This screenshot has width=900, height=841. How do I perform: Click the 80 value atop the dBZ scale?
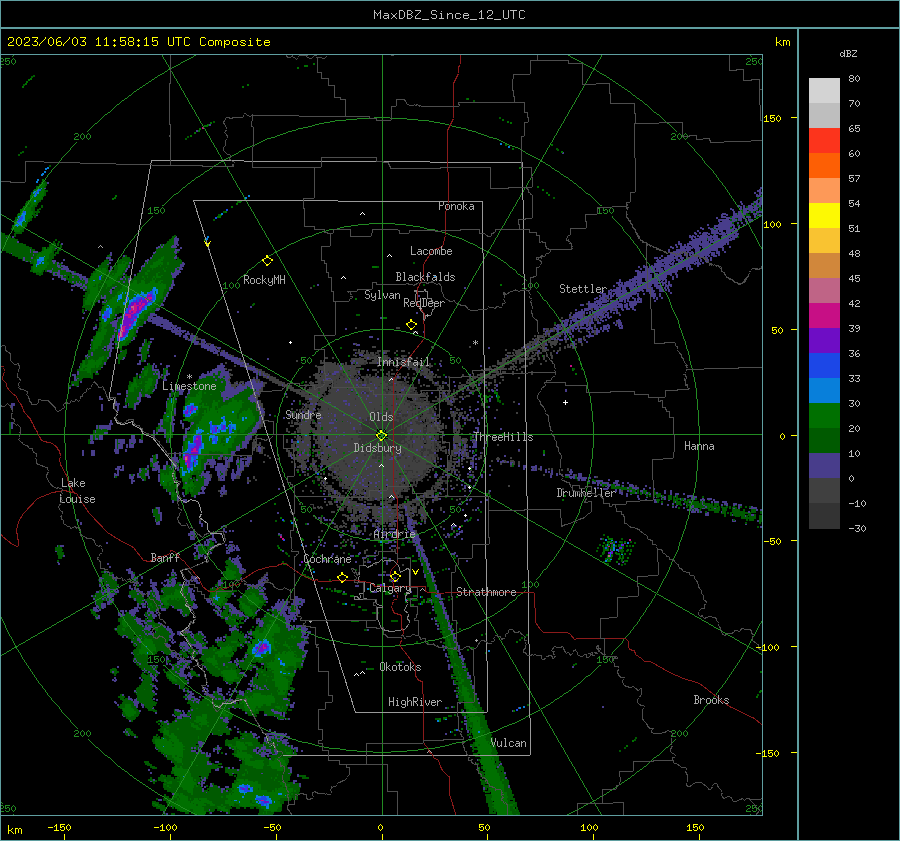tap(854, 79)
